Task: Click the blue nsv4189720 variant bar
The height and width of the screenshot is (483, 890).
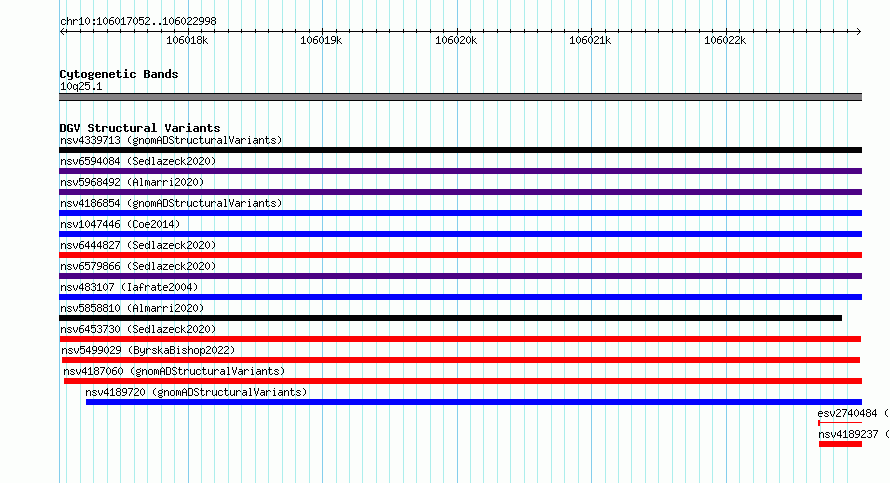Action: pos(474,402)
